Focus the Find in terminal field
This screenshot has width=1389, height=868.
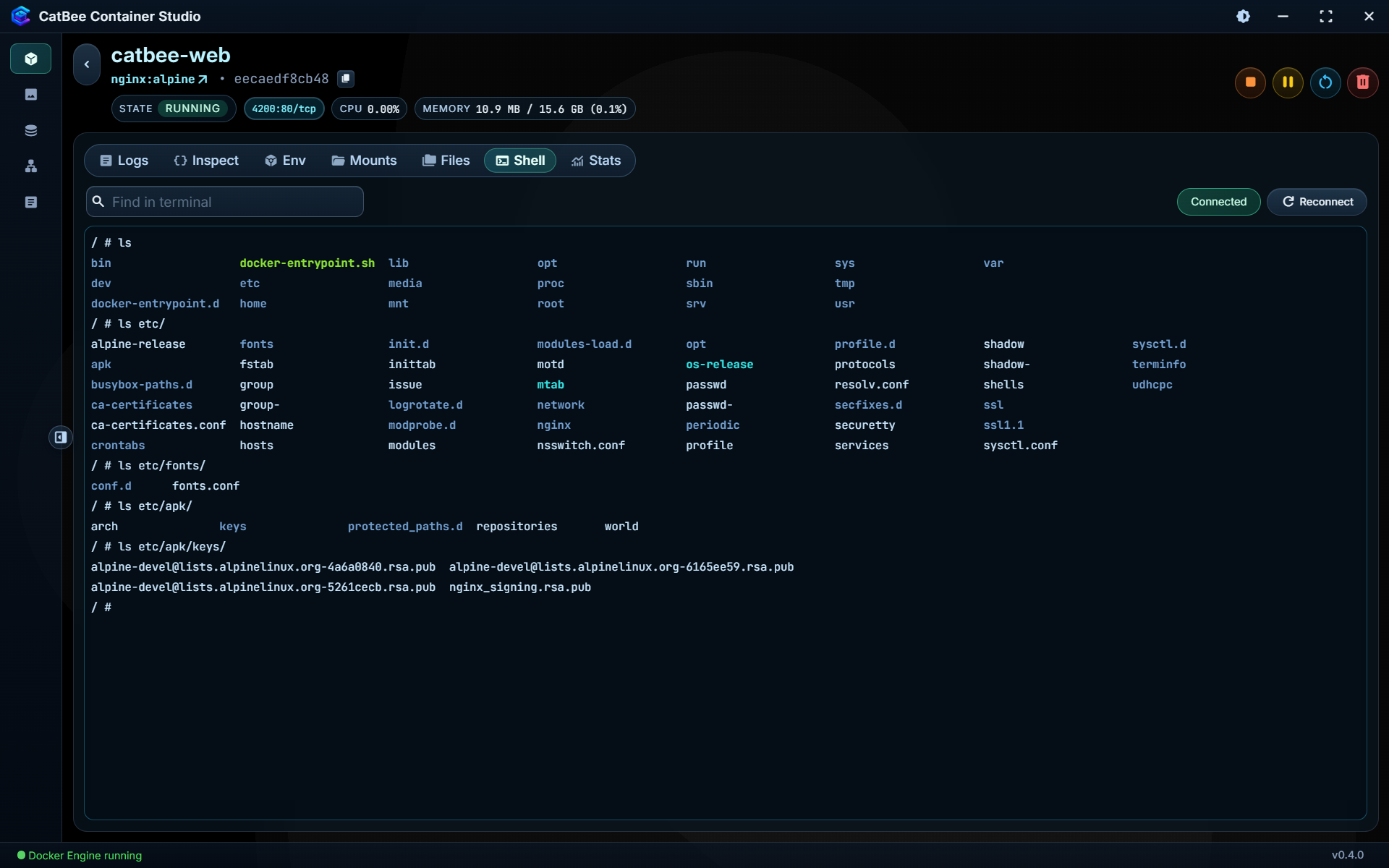pos(225,202)
